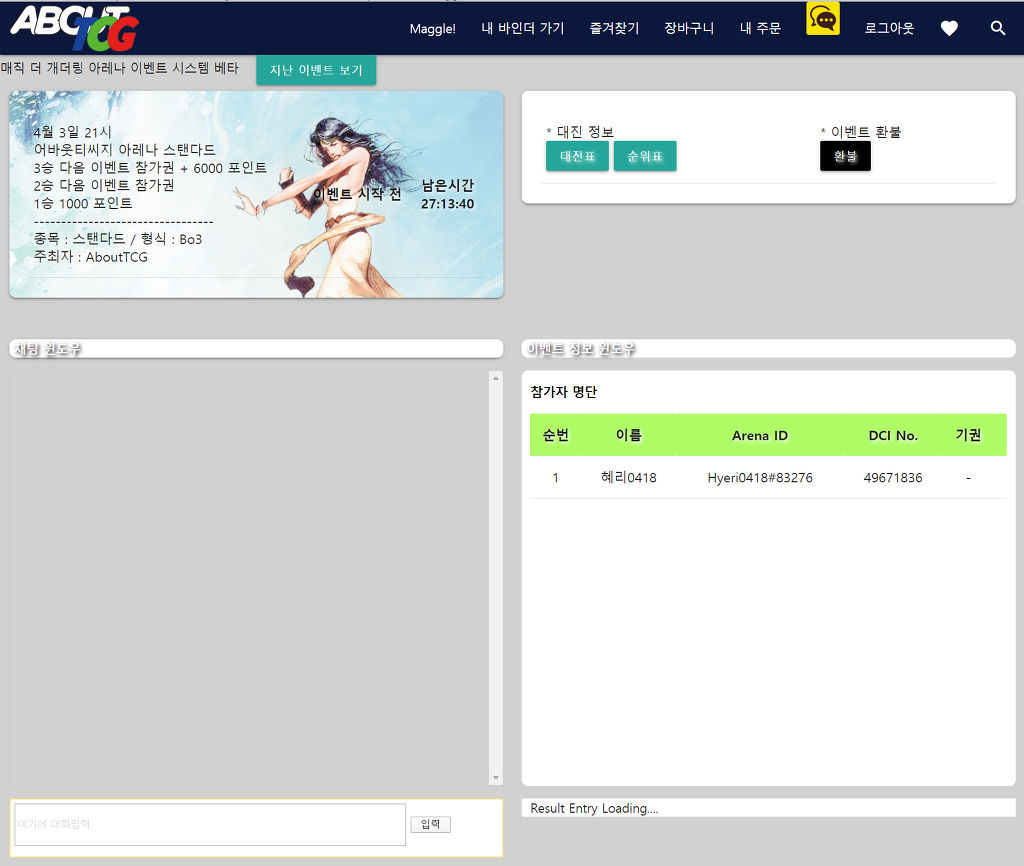Click the black 환불 refund button
1024x866 pixels.
click(845, 156)
